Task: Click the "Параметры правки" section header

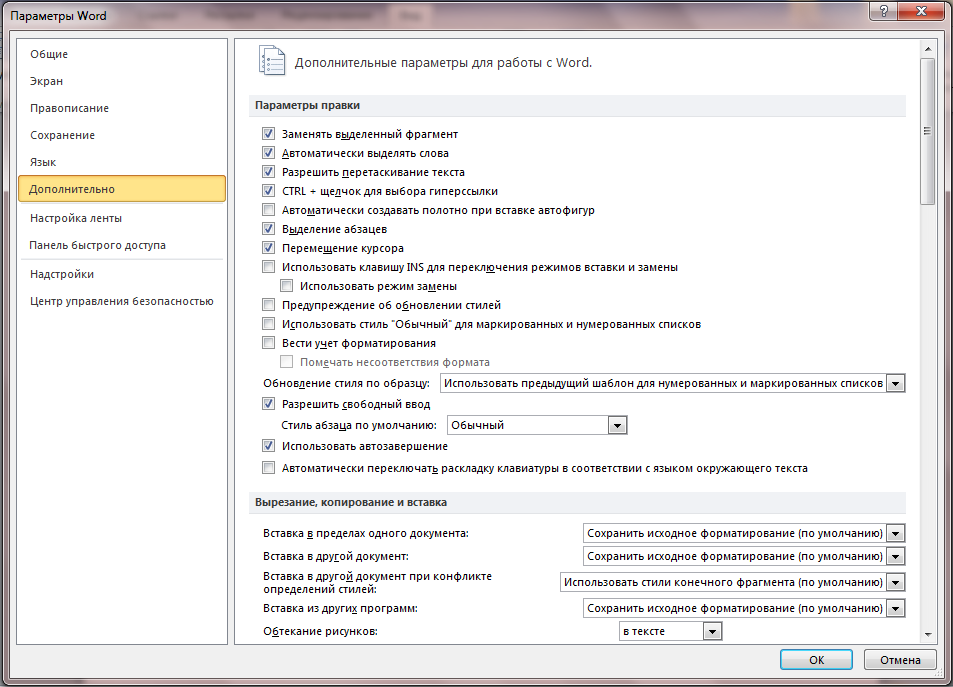Action: (577, 105)
